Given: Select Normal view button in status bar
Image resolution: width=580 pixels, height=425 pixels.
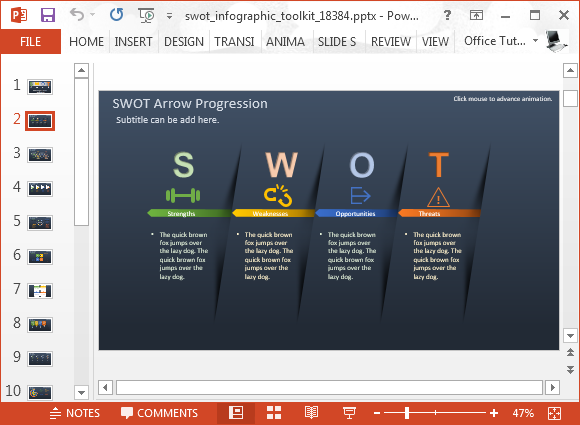Looking at the screenshot, I should coord(236,413).
